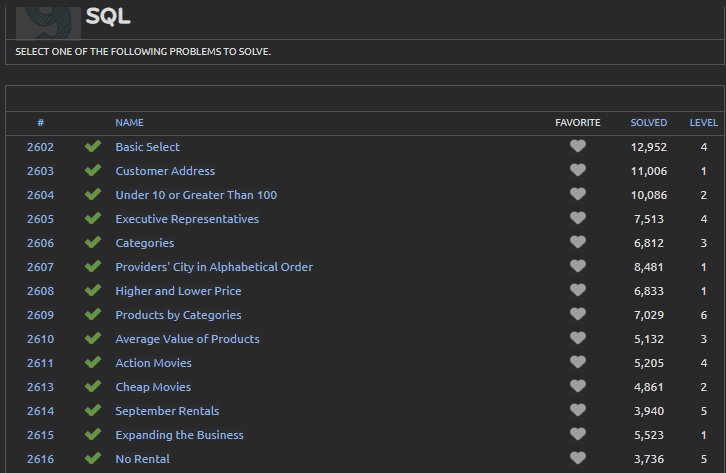Click solved checkmark for Action Movies

93,362
